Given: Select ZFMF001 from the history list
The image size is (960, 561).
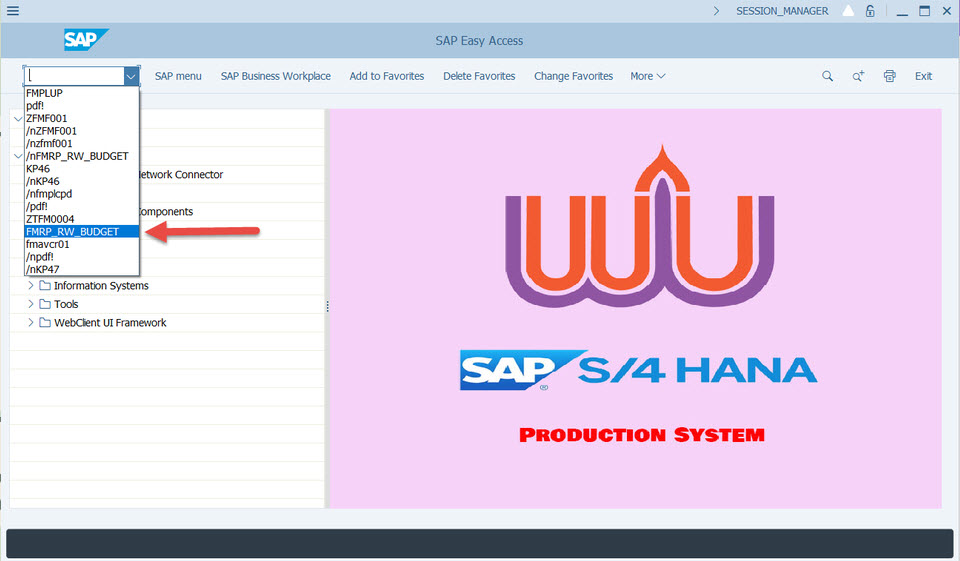Looking at the screenshot, I should click(x=82, y=118).
